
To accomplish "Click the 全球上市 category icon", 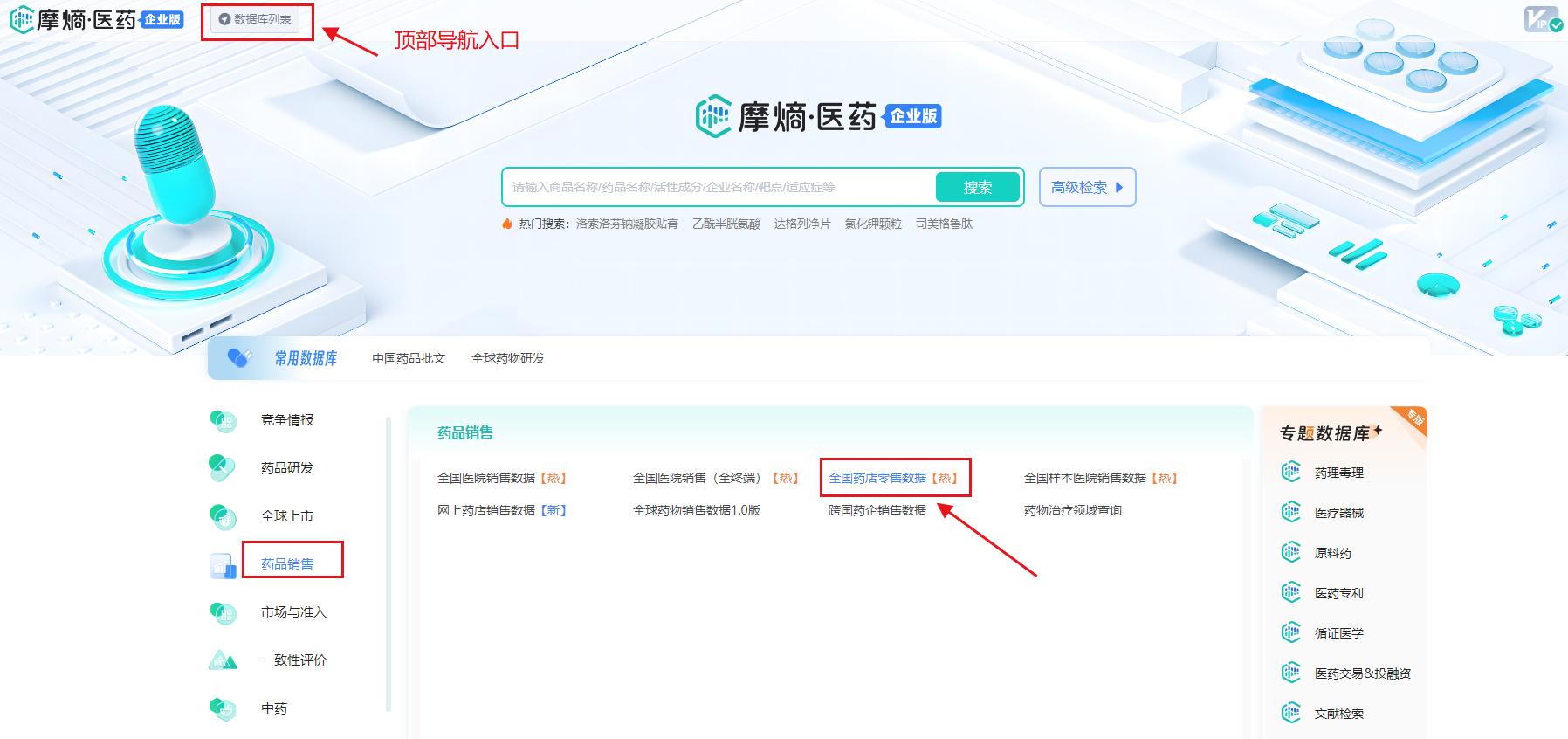I will (x=223, y=517).
